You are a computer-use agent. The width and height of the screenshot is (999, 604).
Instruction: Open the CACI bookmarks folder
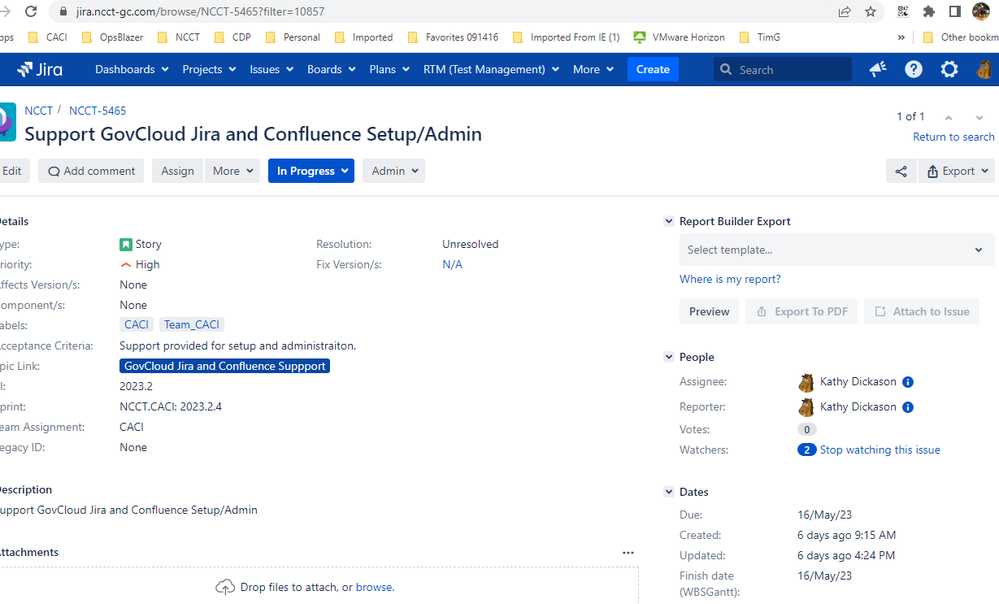pos(48,37)
